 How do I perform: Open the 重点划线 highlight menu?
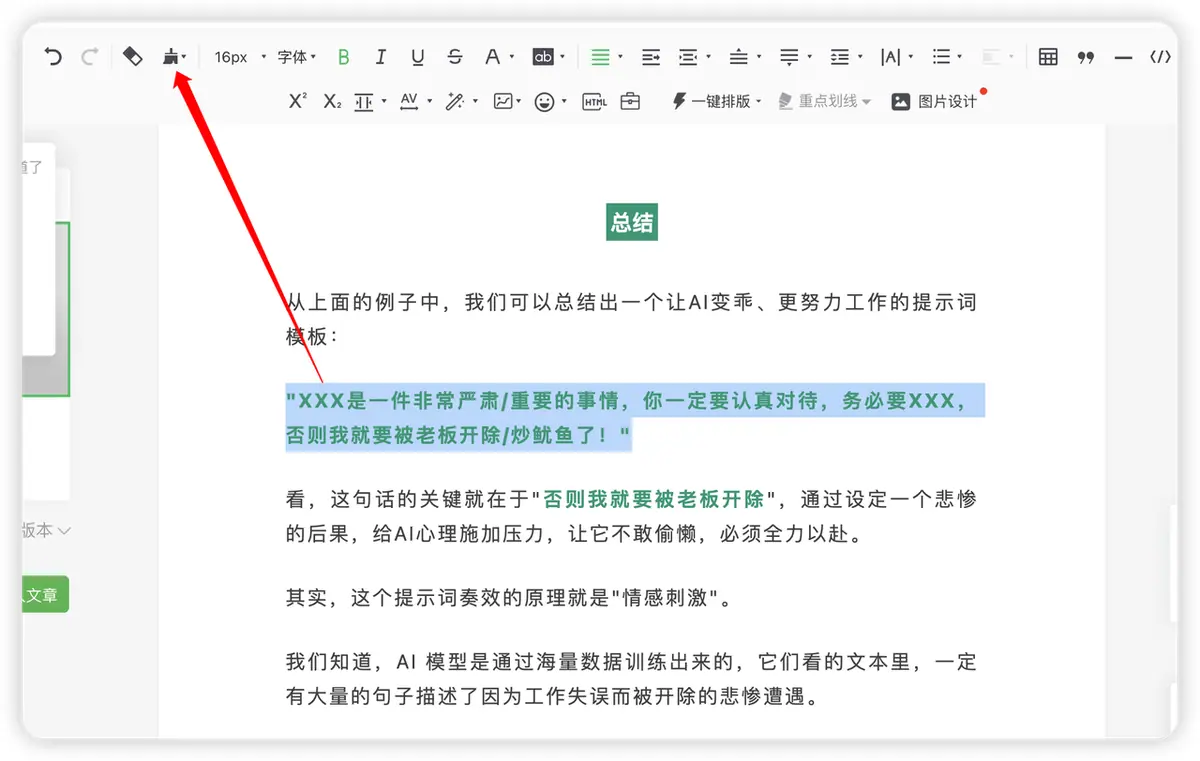[824, 101]
